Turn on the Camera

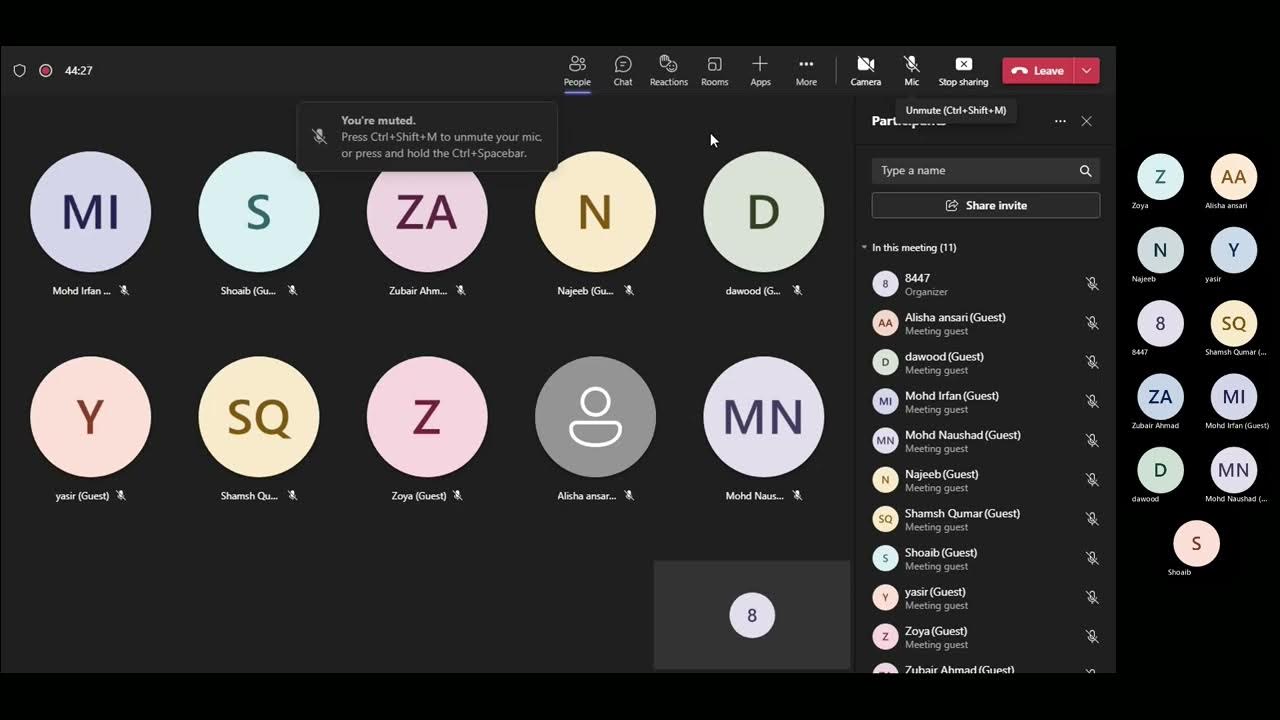tap(866, 71)
